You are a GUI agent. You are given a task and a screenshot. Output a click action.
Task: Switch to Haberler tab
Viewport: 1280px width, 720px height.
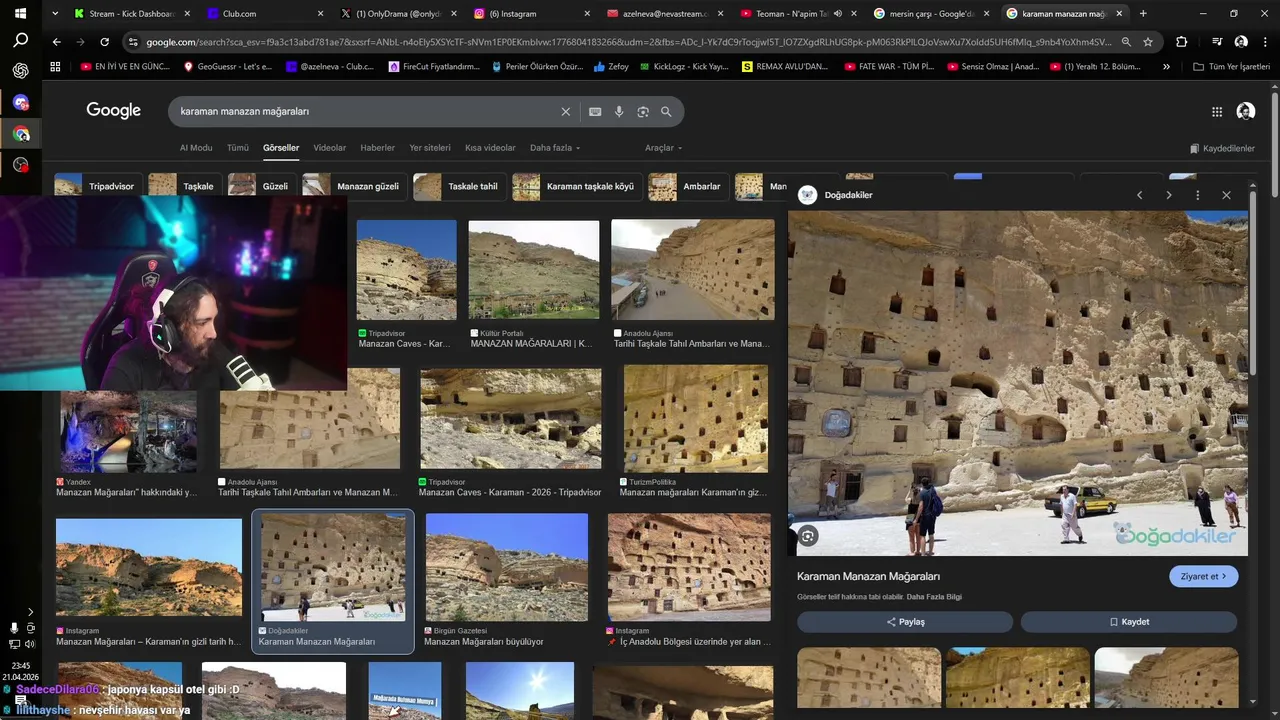pyautogui.click(x=378, y=148)
